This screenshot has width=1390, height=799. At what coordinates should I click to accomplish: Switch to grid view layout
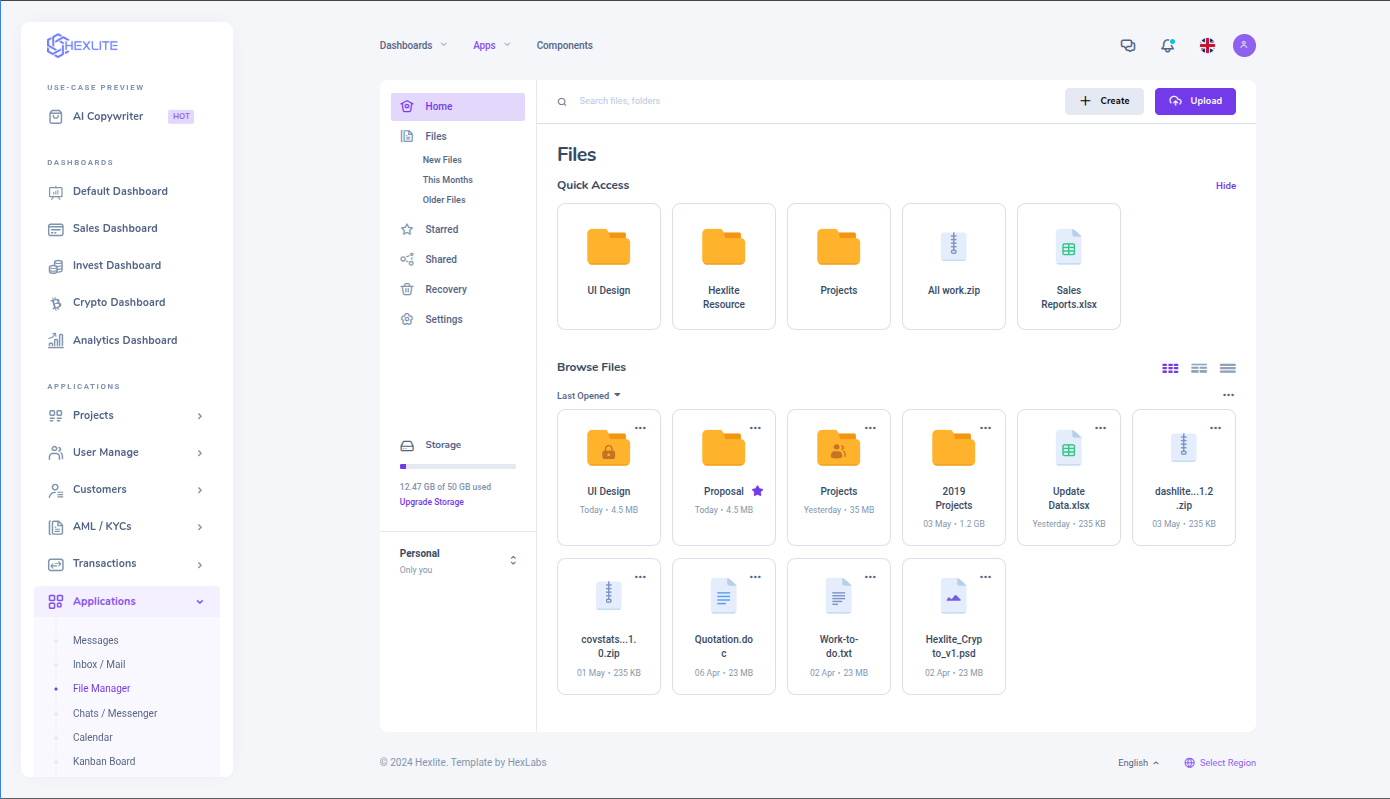(x=1170, y=368)
